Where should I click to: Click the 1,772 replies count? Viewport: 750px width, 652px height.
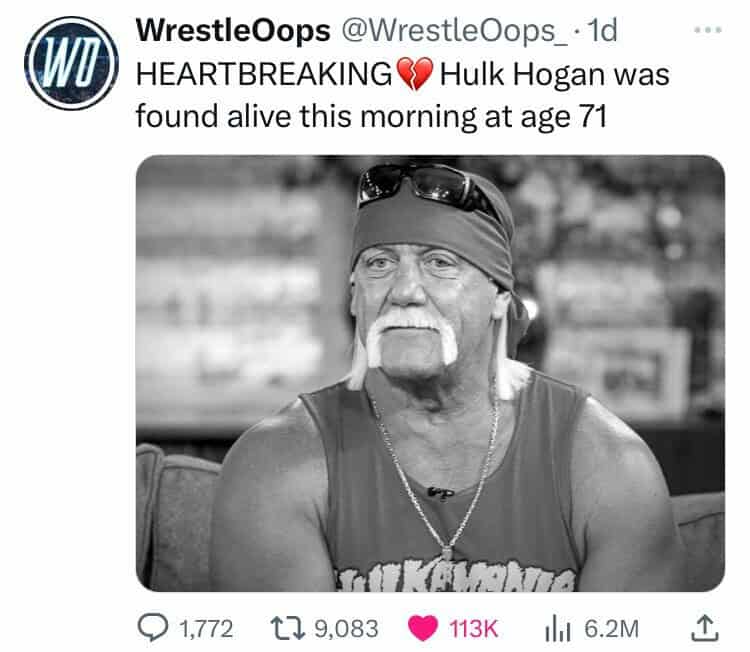pyautogui.click(x=206, y=629)
